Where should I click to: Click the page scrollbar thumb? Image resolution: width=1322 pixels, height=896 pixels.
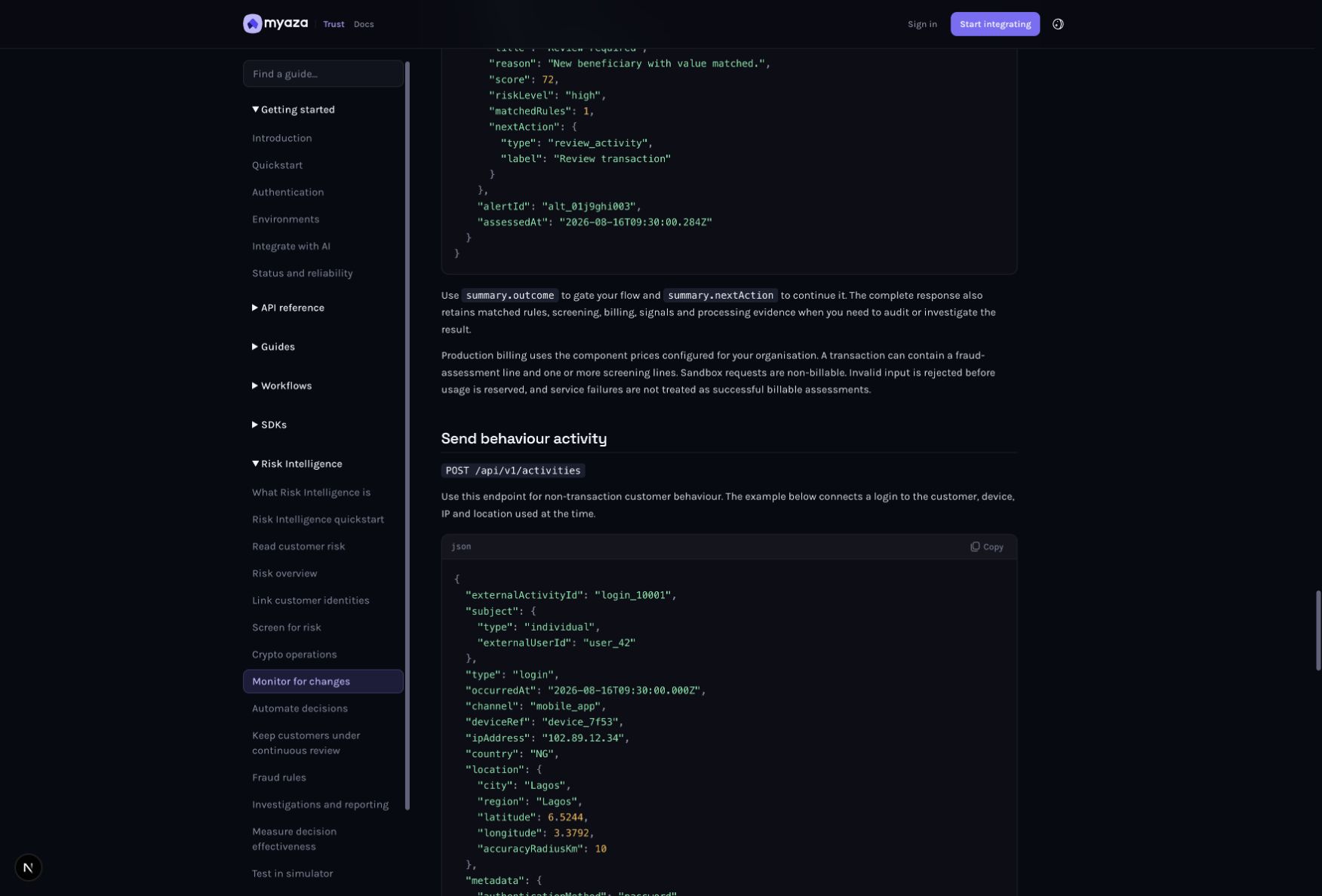coord(1317,631)
